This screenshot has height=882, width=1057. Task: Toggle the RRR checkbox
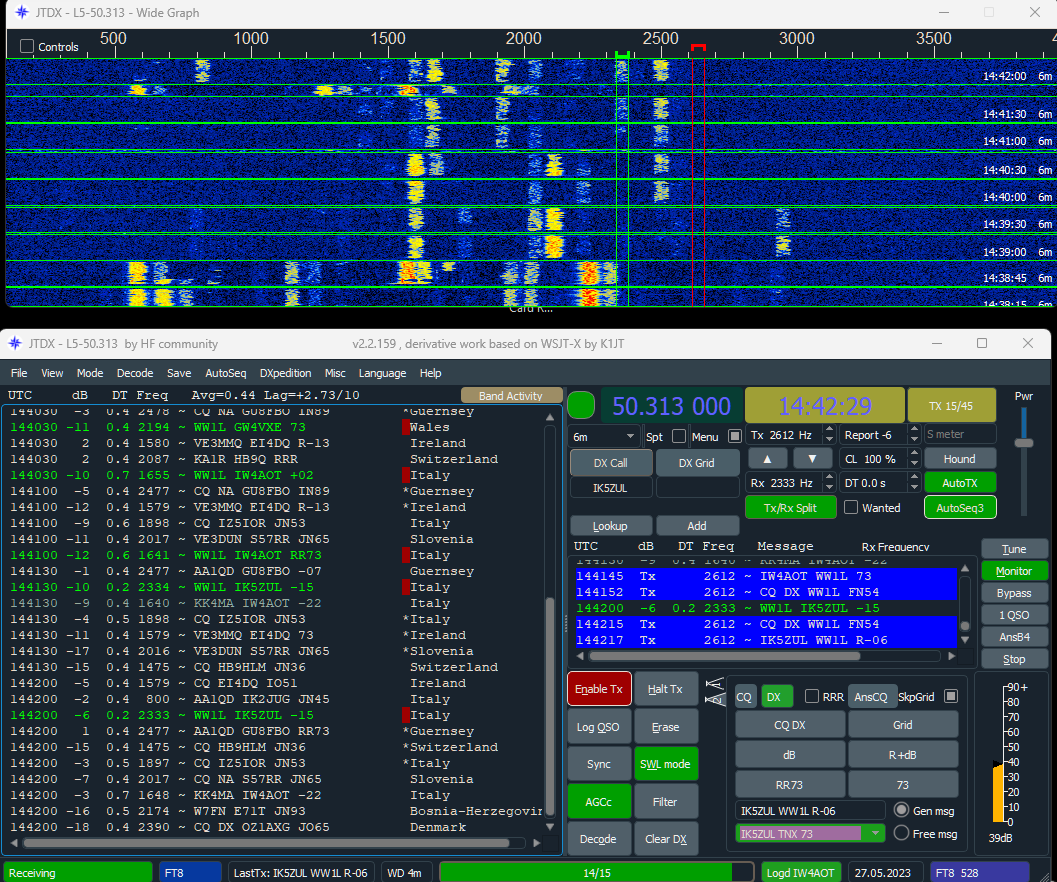click(x=812, y=696)
